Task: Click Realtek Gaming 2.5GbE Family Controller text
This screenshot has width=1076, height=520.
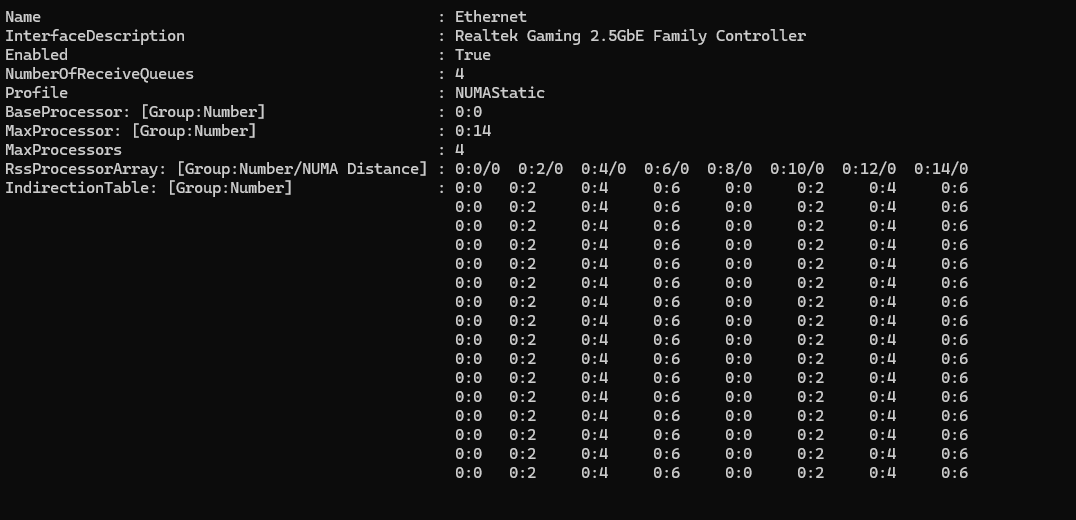Action: coord(630,36)
